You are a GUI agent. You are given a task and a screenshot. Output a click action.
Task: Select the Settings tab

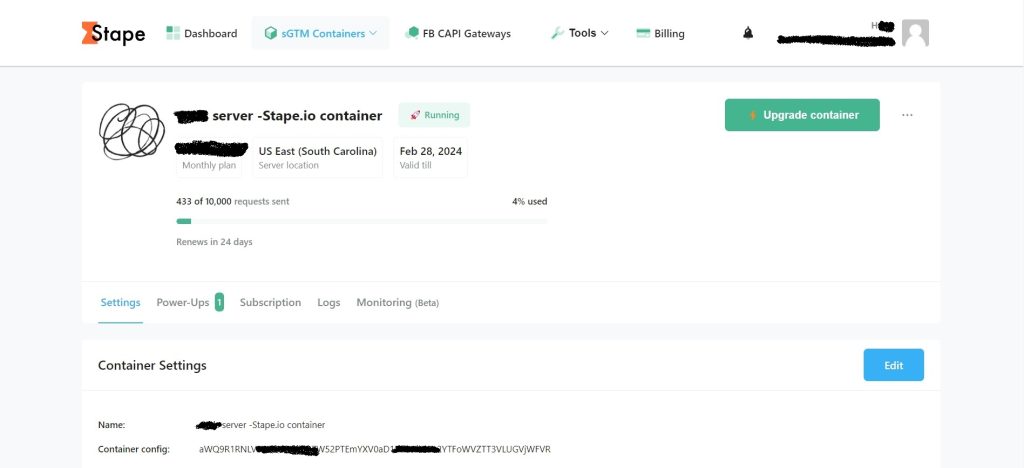[120, 303]
